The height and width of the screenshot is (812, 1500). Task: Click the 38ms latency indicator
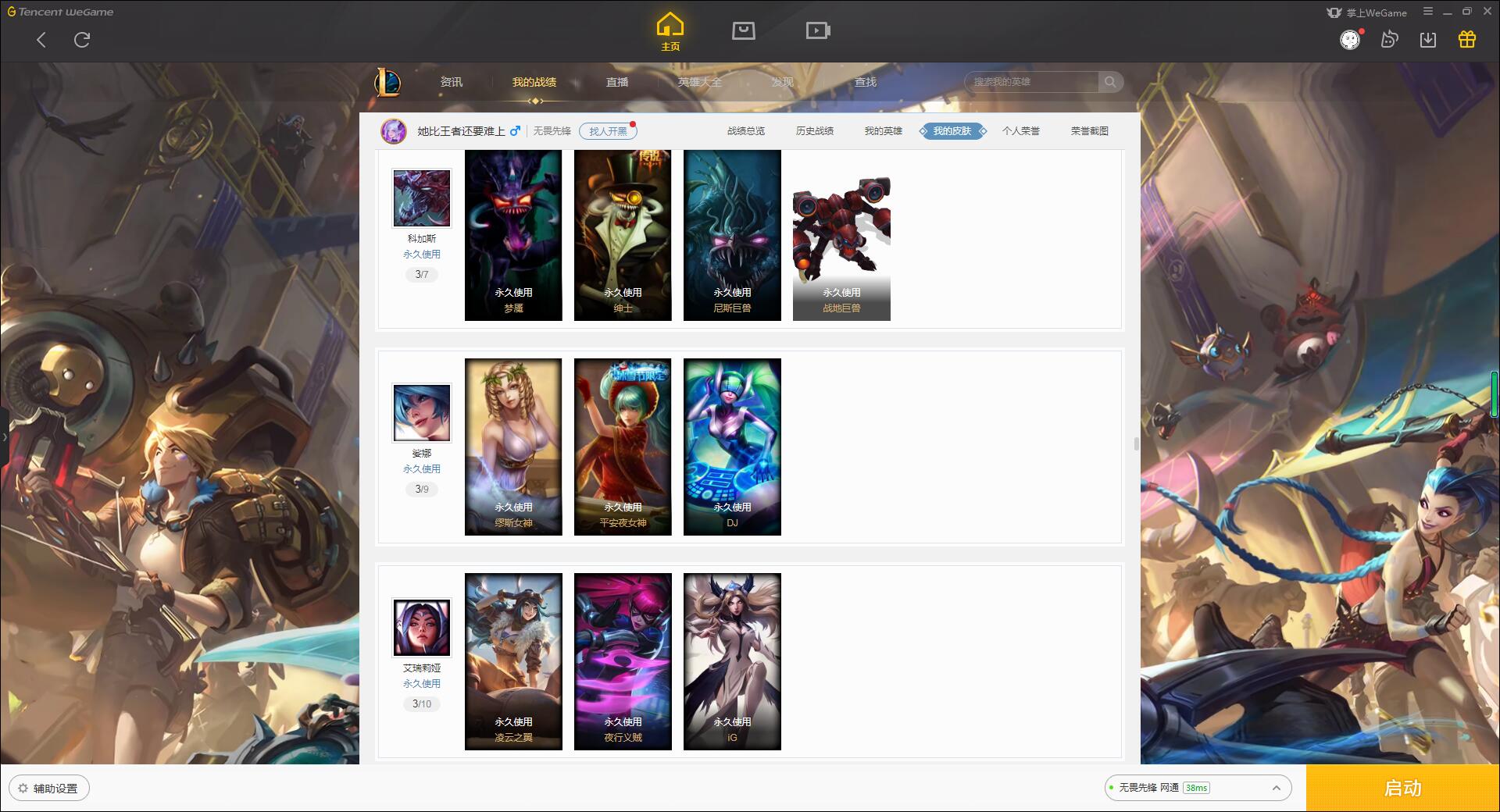[1196, 789]
